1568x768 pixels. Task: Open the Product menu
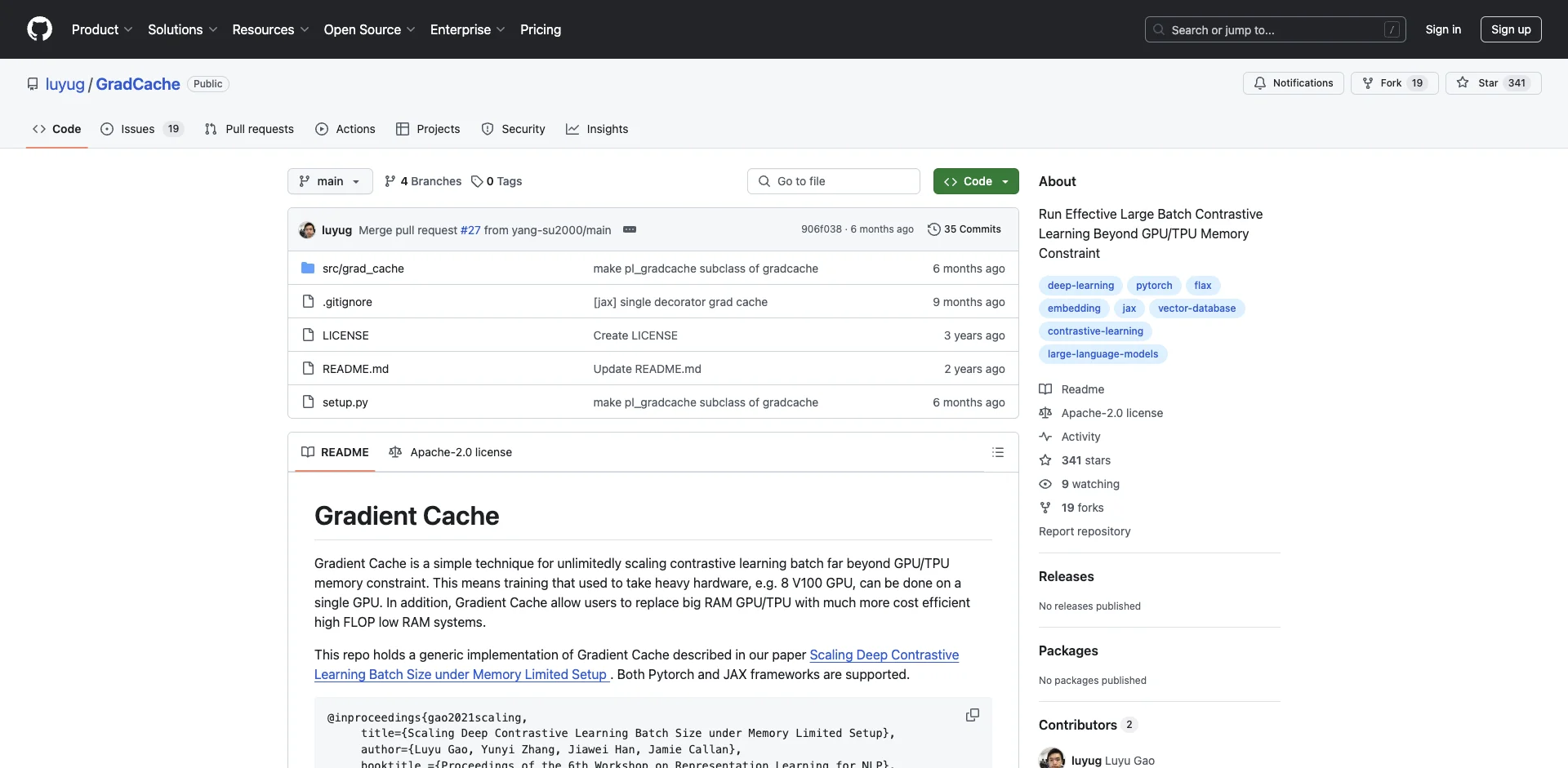point(101,29)
